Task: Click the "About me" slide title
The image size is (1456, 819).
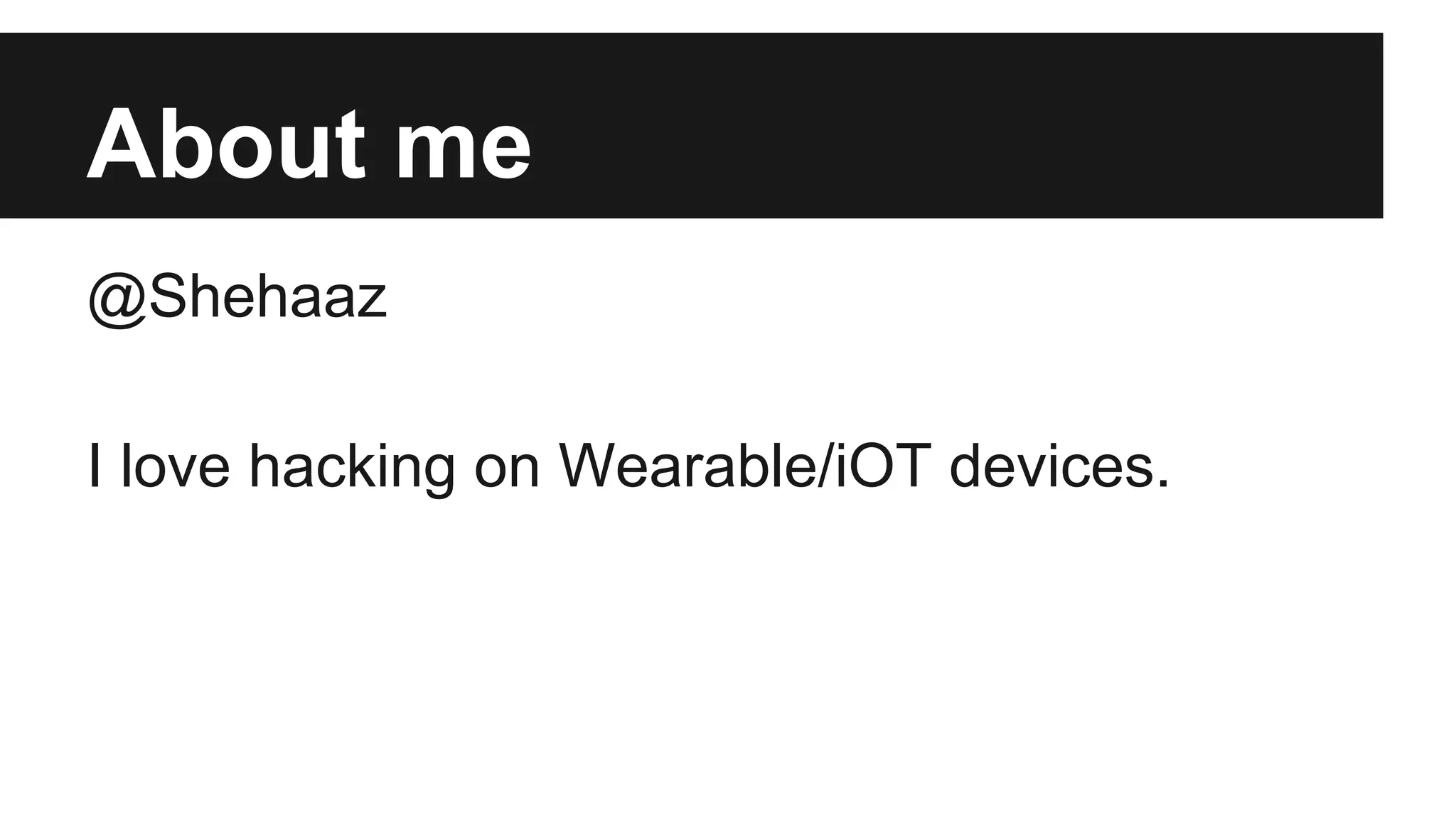Action: [x=309, y=144]
